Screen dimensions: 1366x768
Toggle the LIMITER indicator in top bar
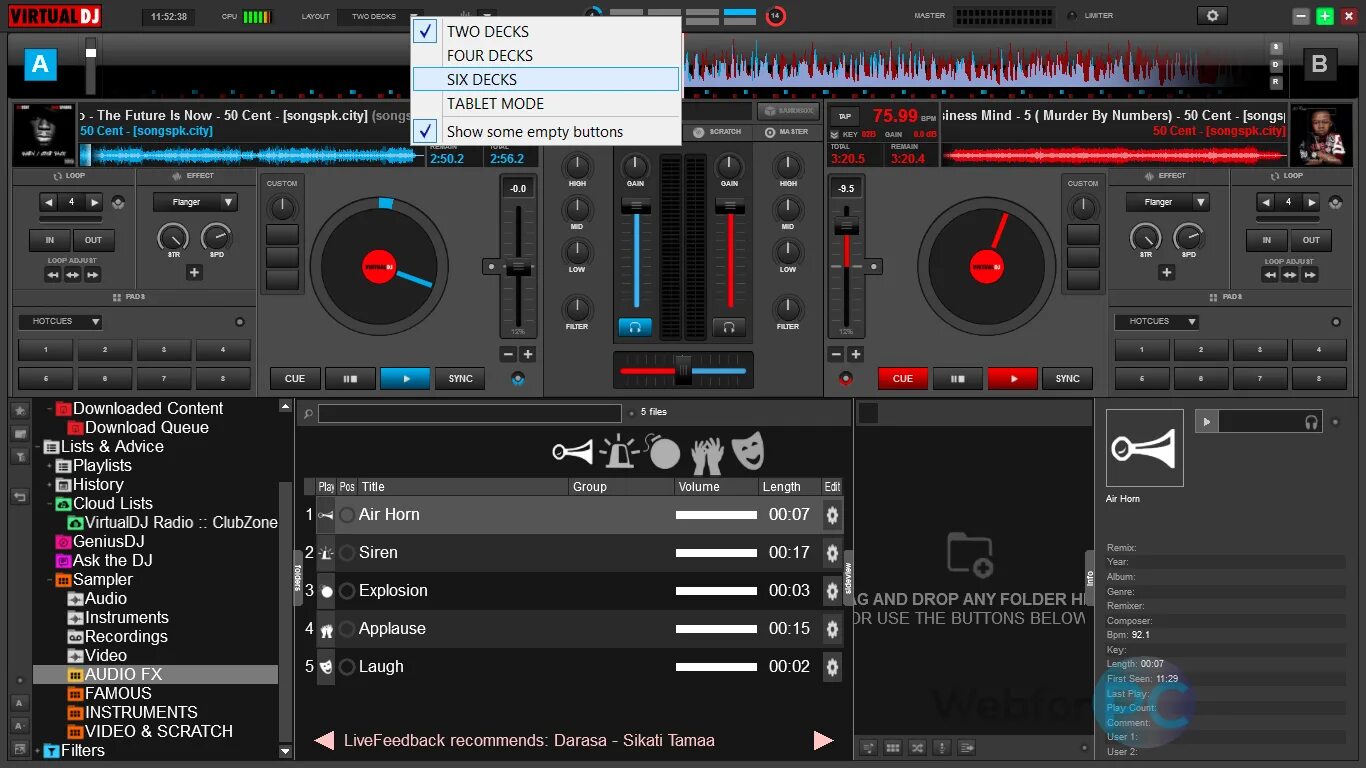click(x=1073, y=16)
